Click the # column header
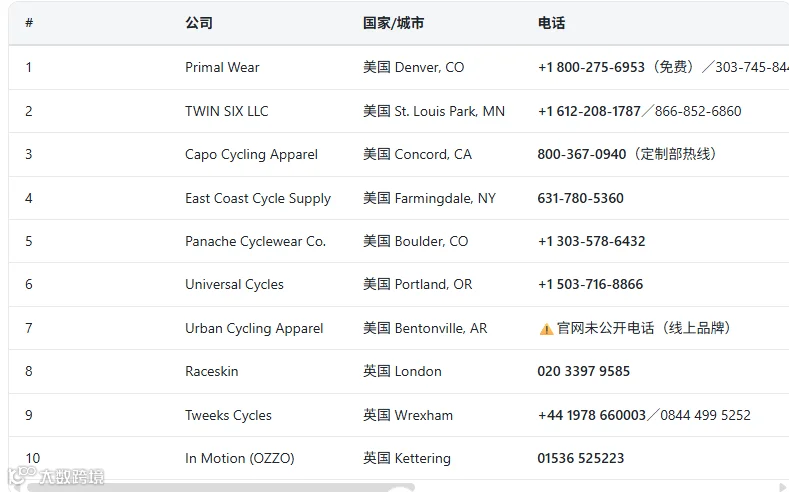The height and width of the screenshot is (492, 789). pos(29,23)
